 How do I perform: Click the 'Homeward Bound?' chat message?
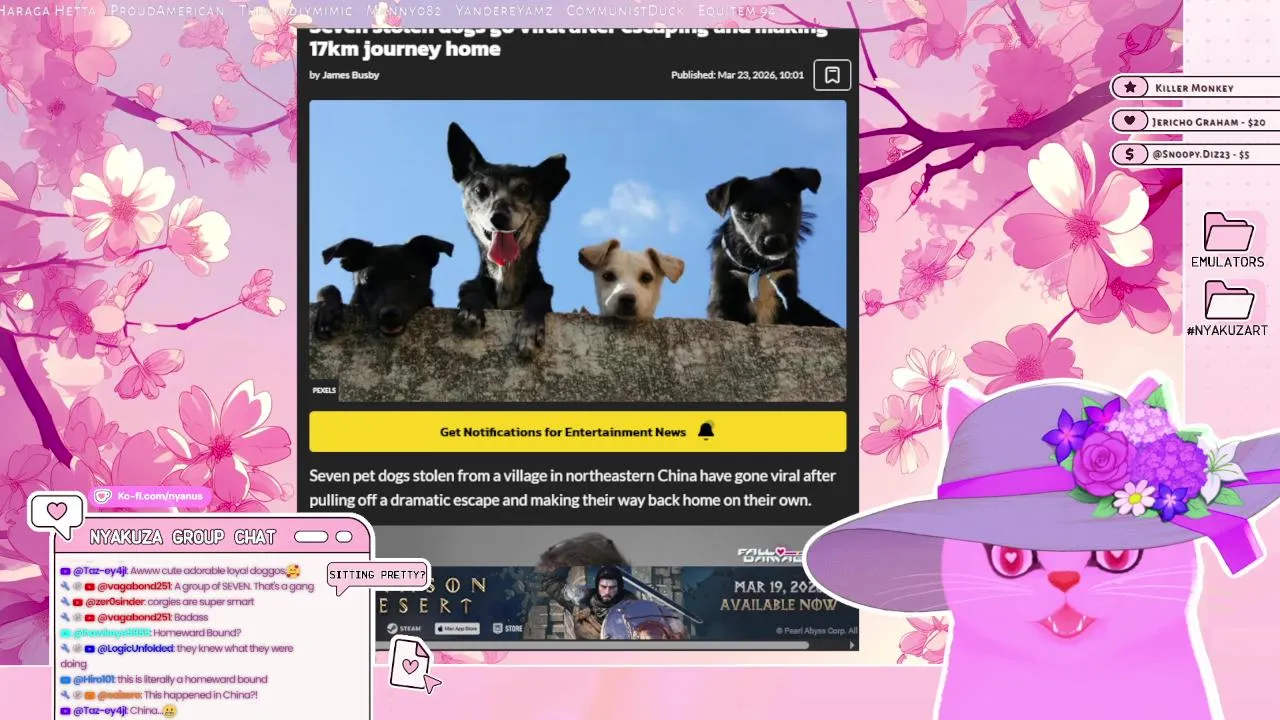pyautogui.click(x=196, y=633)
